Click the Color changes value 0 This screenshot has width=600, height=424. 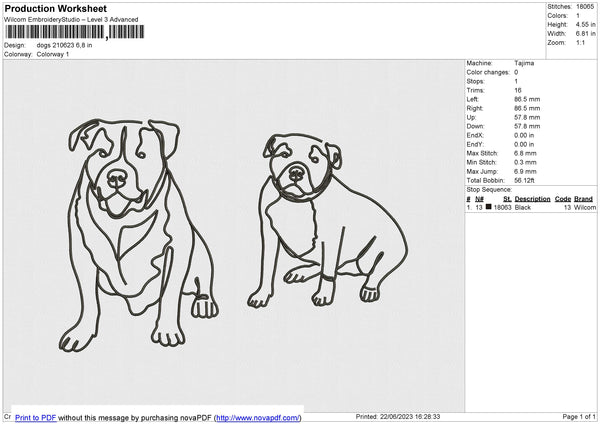pos(516,72)
